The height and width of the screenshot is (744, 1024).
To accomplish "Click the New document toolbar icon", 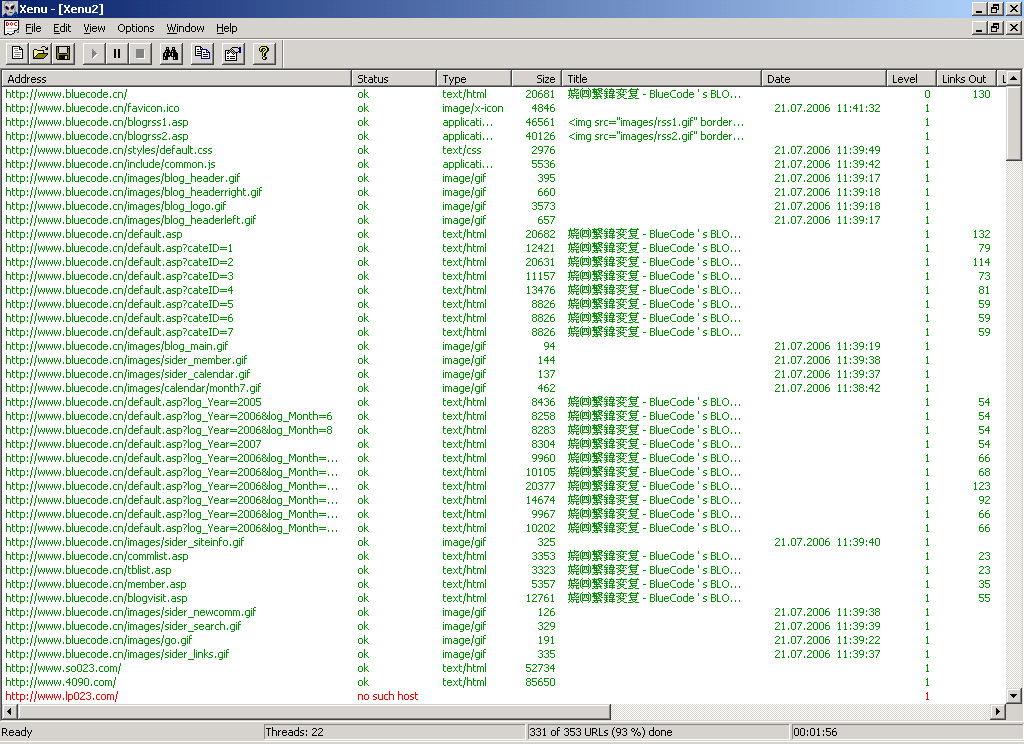I will pos(18,54).
